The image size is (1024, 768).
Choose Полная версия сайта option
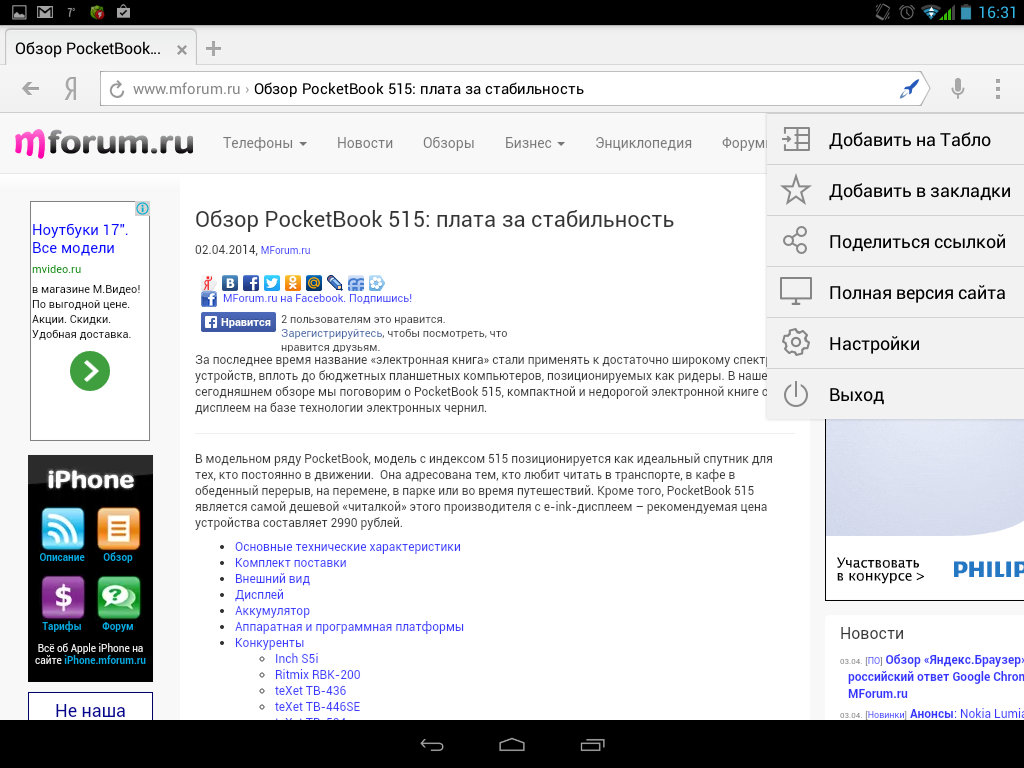point(895,293)
